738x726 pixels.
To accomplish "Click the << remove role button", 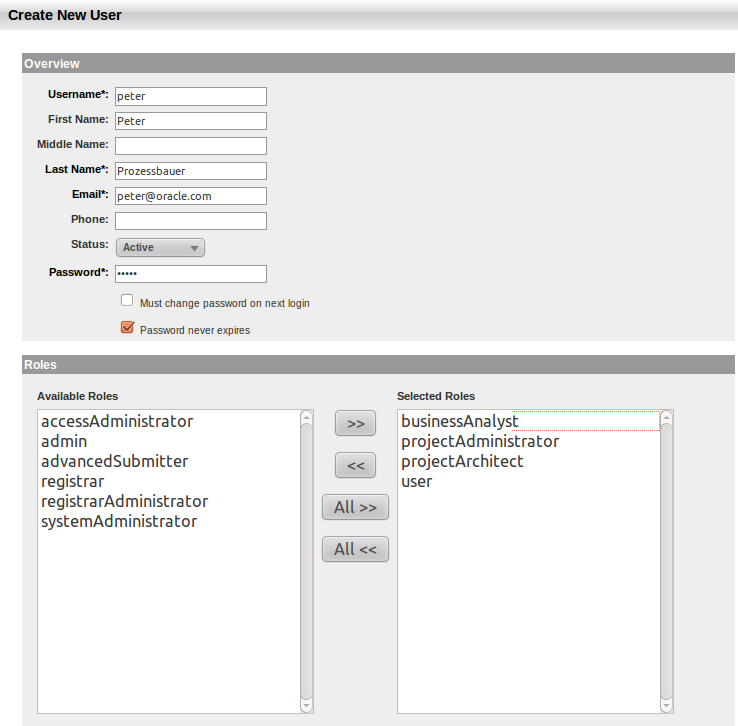I will coord(355,465).
